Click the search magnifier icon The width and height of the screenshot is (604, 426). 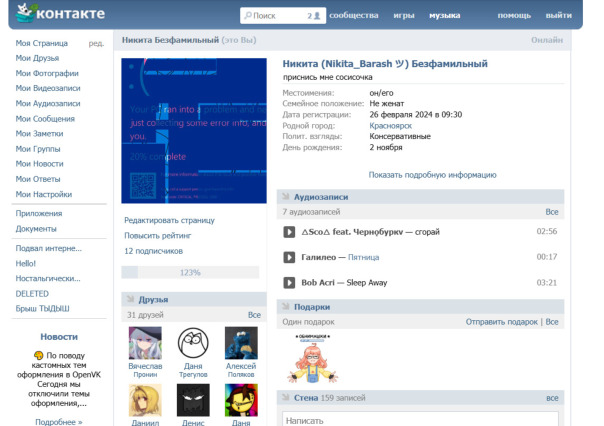248,15
